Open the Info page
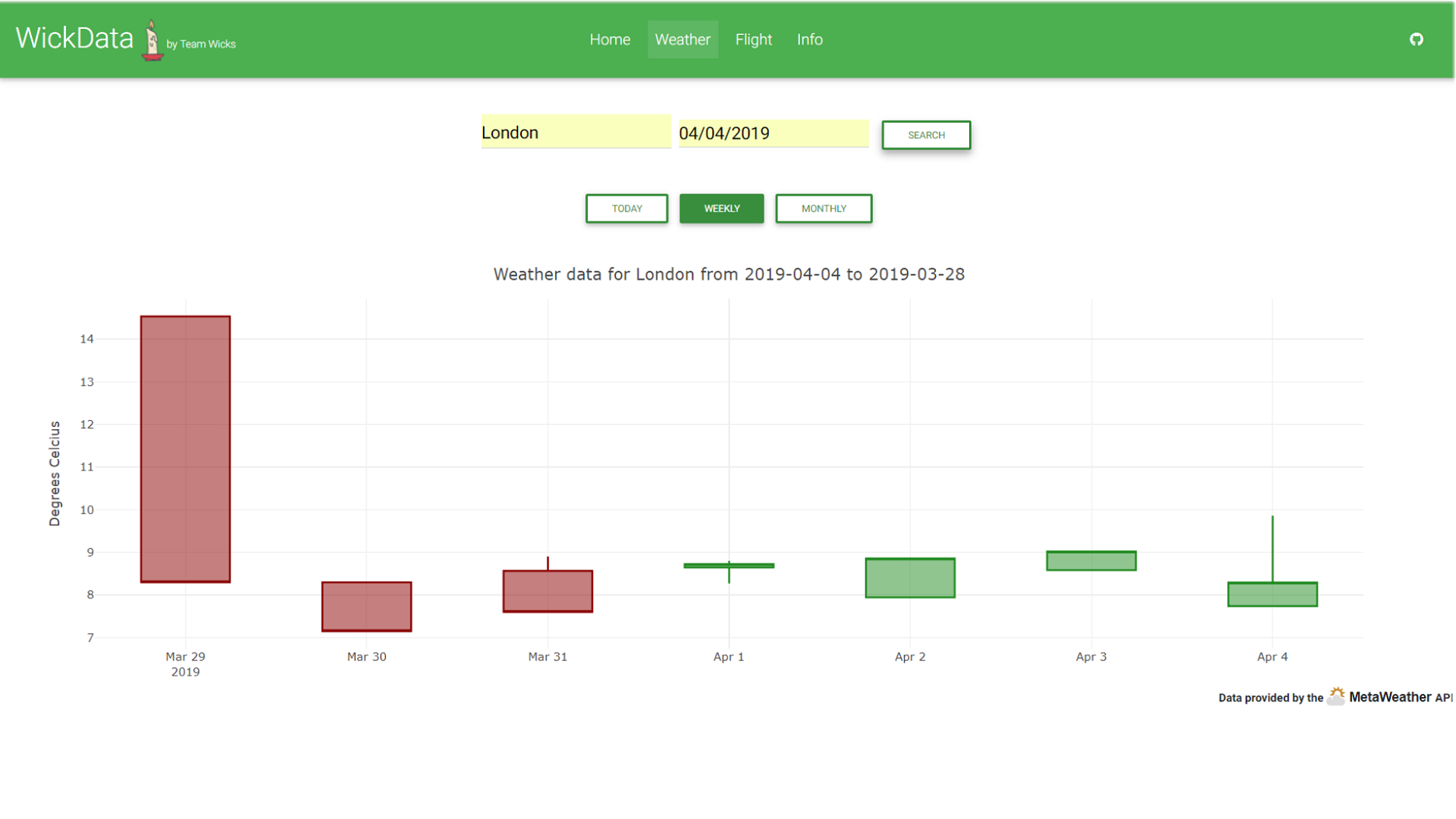The image size is (1456, 819). tap(809, 39)
